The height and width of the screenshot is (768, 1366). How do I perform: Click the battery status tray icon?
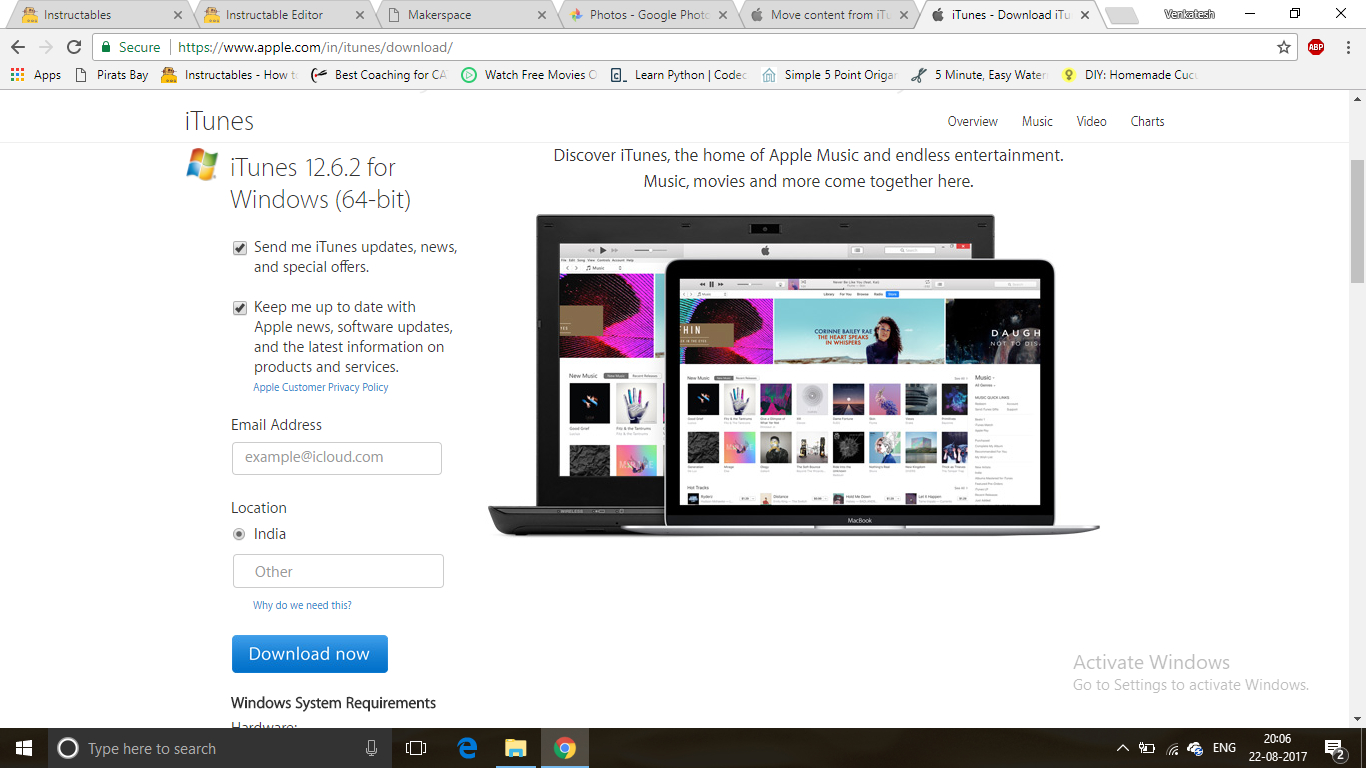(1147, 748)
